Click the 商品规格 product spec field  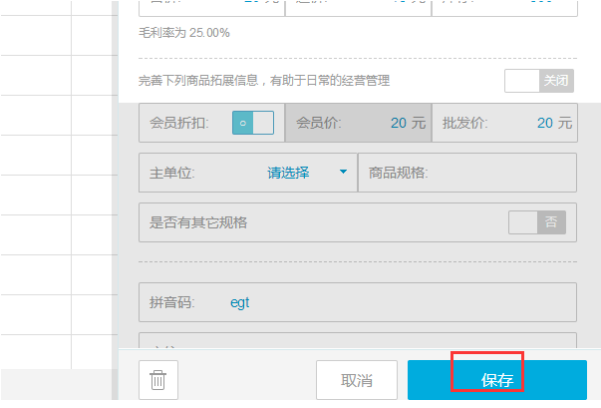[468, 172]
